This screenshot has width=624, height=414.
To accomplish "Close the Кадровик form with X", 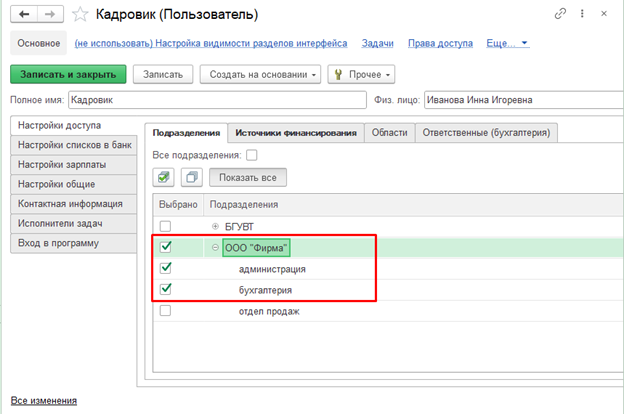I will (604, 14).
